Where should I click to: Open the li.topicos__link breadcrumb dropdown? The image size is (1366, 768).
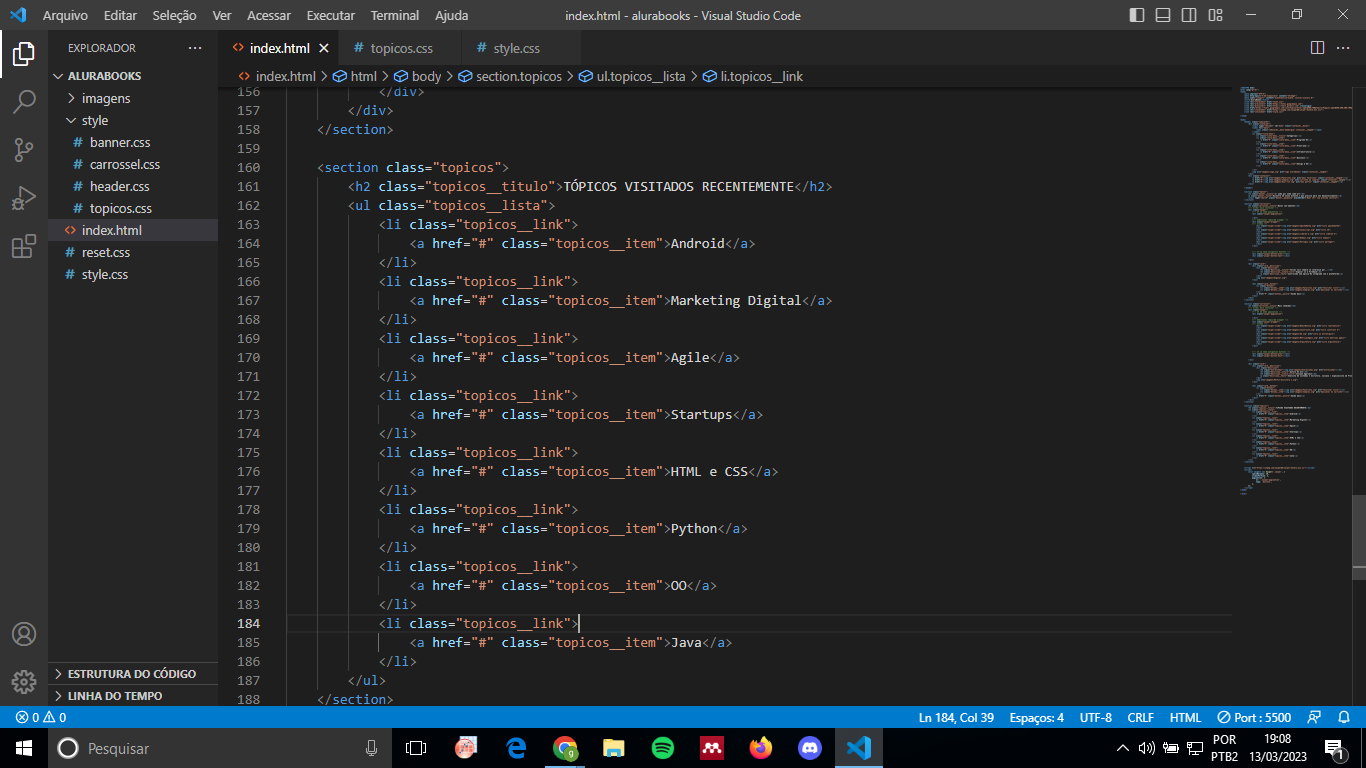[752, 76]
